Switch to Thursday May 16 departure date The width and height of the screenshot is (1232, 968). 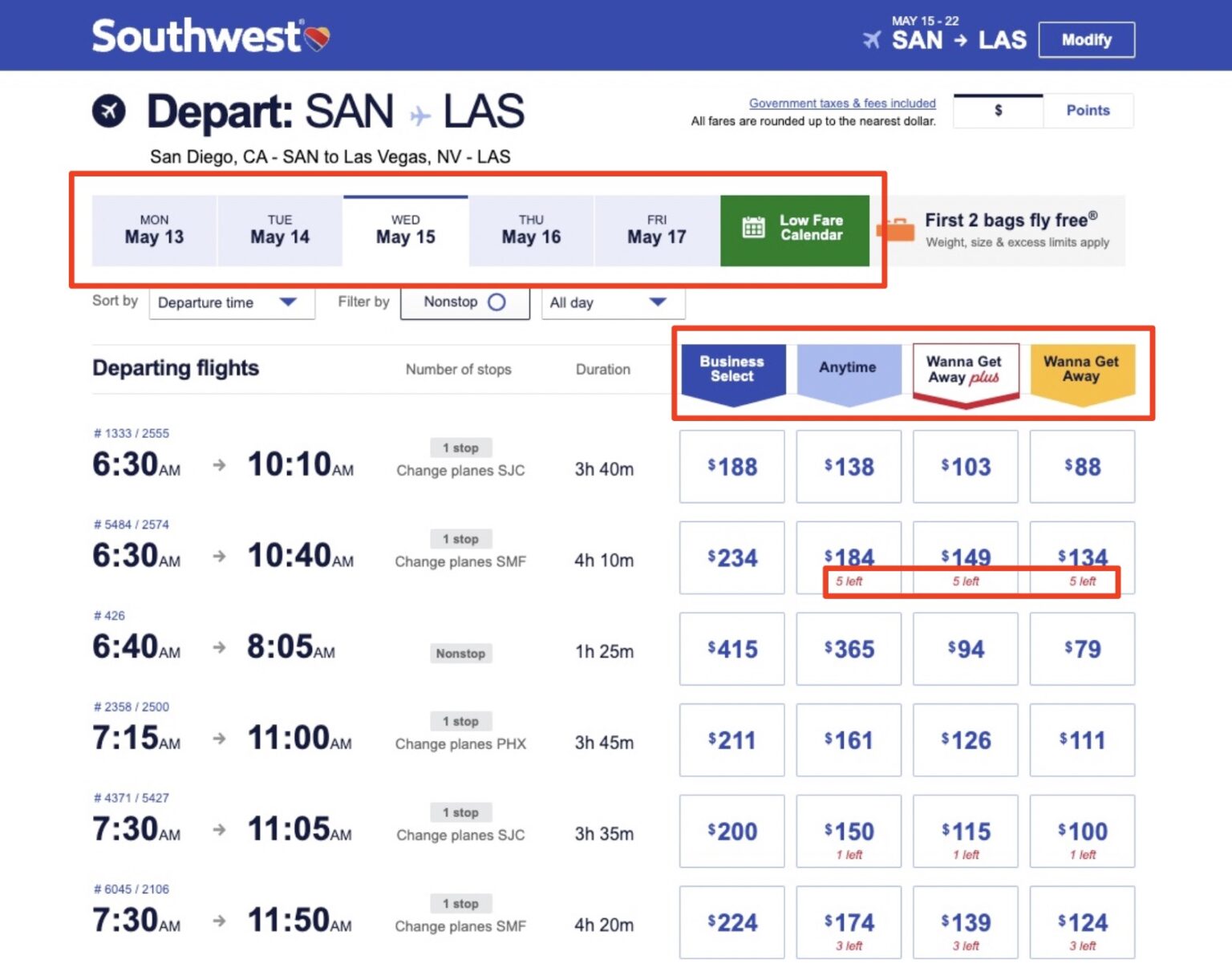530,230
